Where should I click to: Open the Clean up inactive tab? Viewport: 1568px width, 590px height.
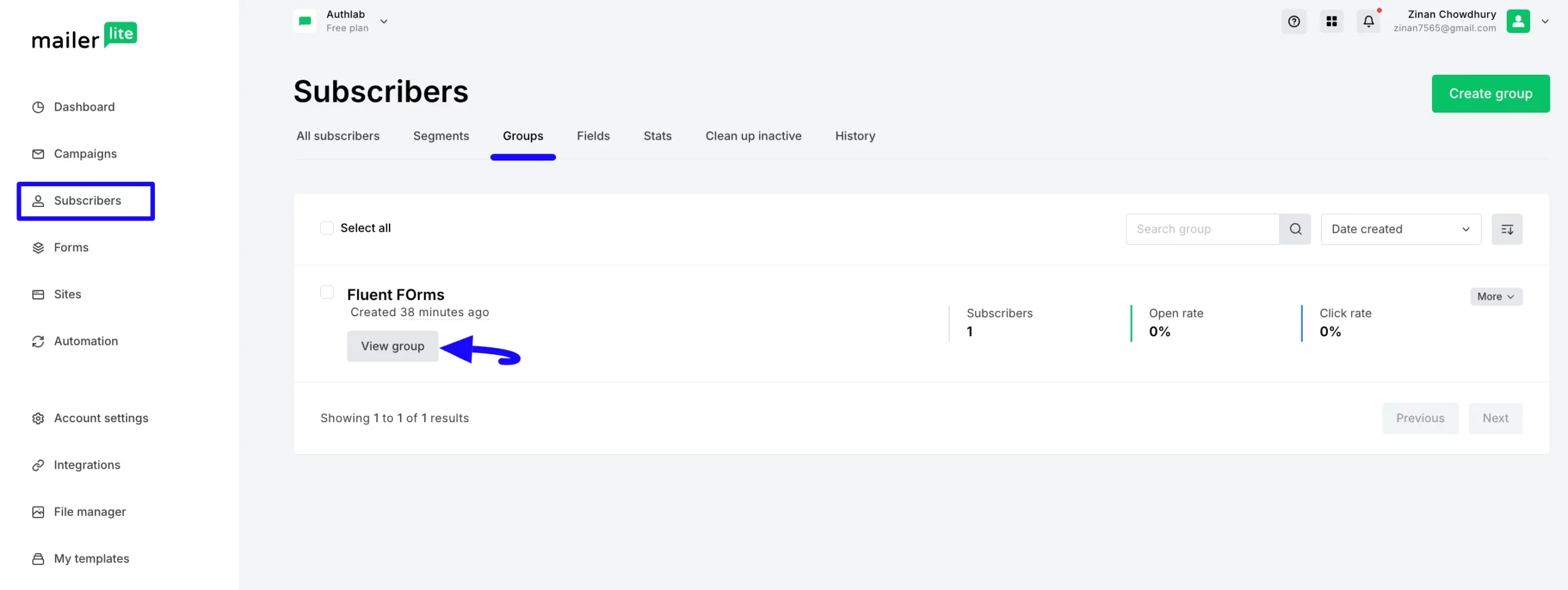753,136
